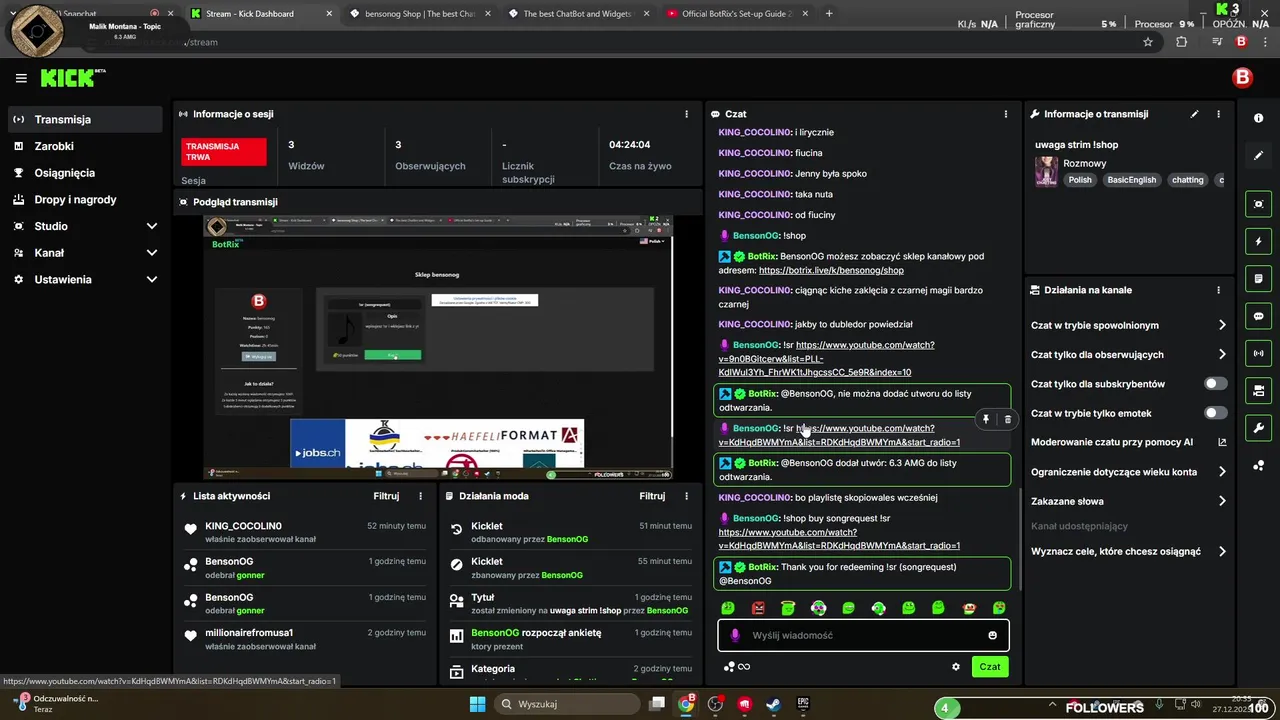
Task: Select Dropy i nagrody in left sidebar
Action: tap(85, 199)
